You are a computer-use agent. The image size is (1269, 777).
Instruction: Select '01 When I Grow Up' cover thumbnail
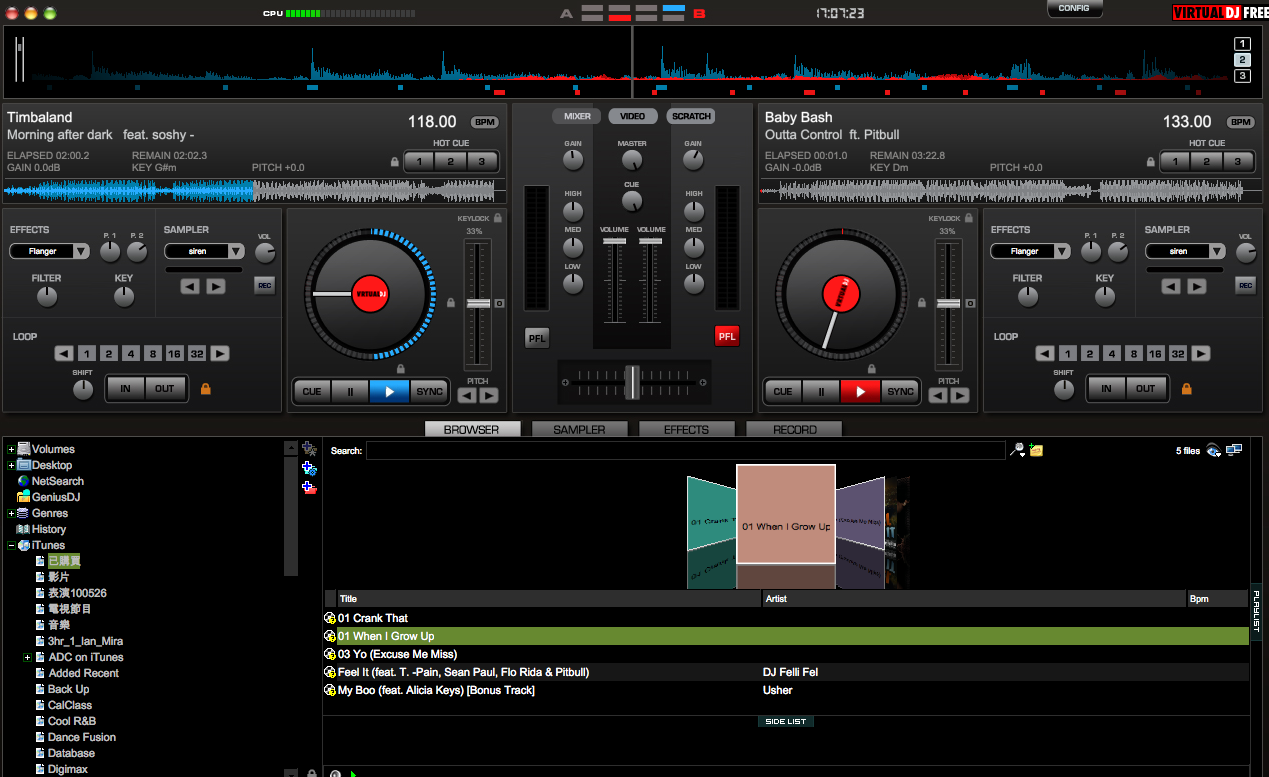coord(786,514)
